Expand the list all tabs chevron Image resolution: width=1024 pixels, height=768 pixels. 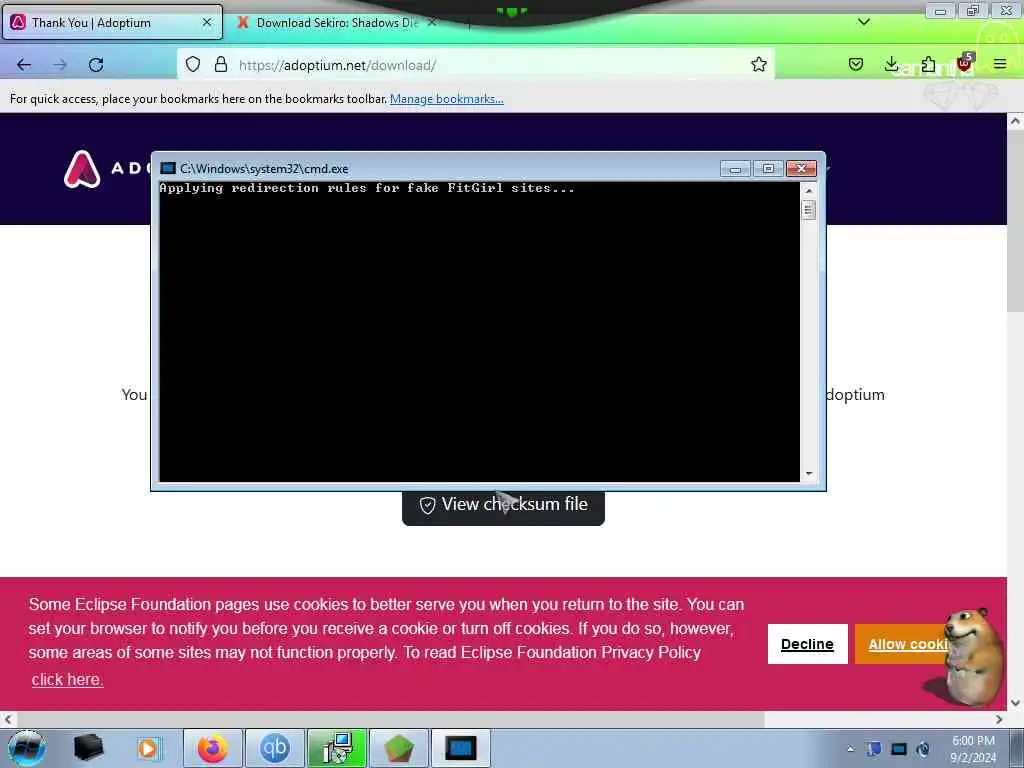coord(864,22)
